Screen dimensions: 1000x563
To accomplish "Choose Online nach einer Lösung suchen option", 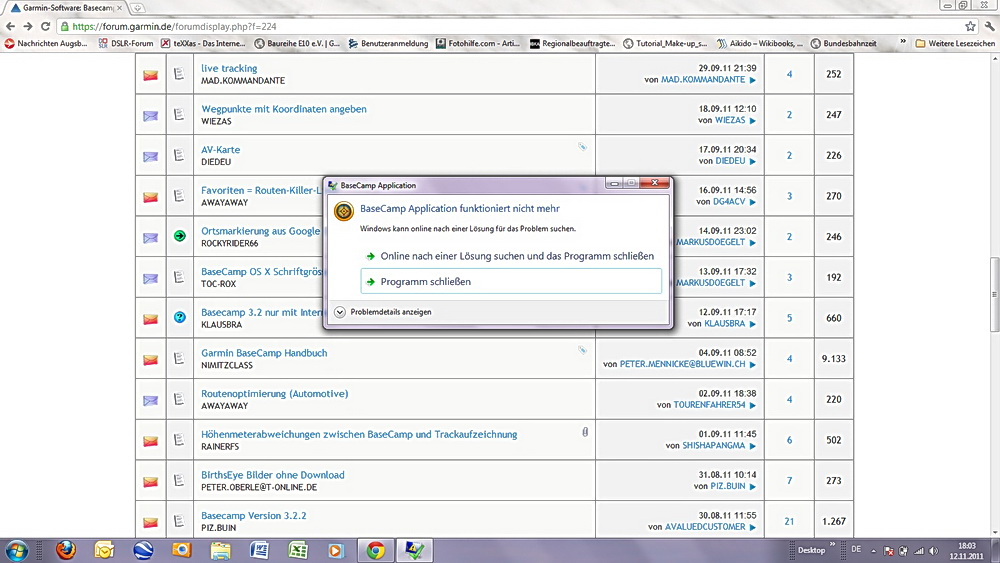I will click(x=511, y=256).
